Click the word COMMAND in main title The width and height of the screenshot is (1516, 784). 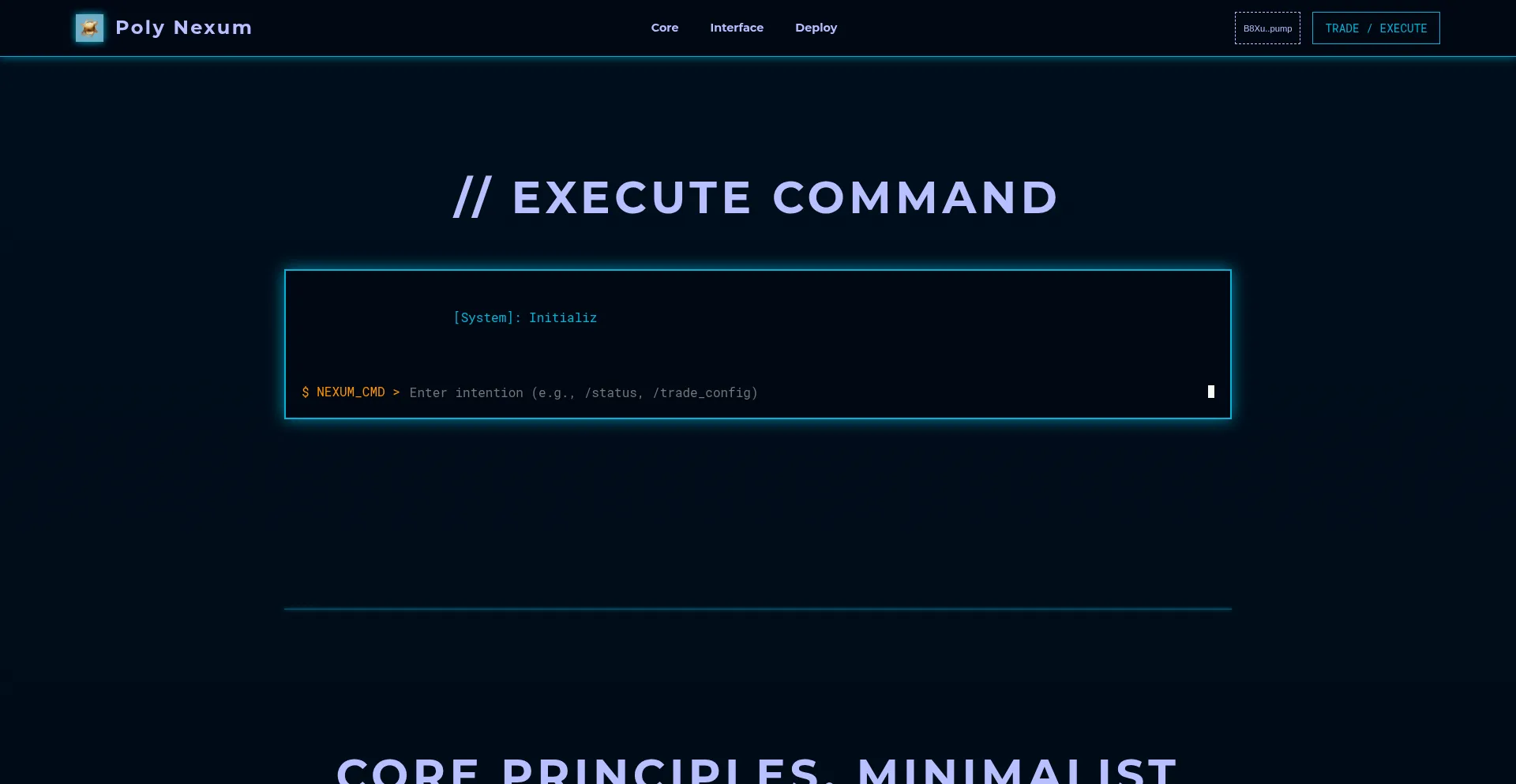click(914, 197)
